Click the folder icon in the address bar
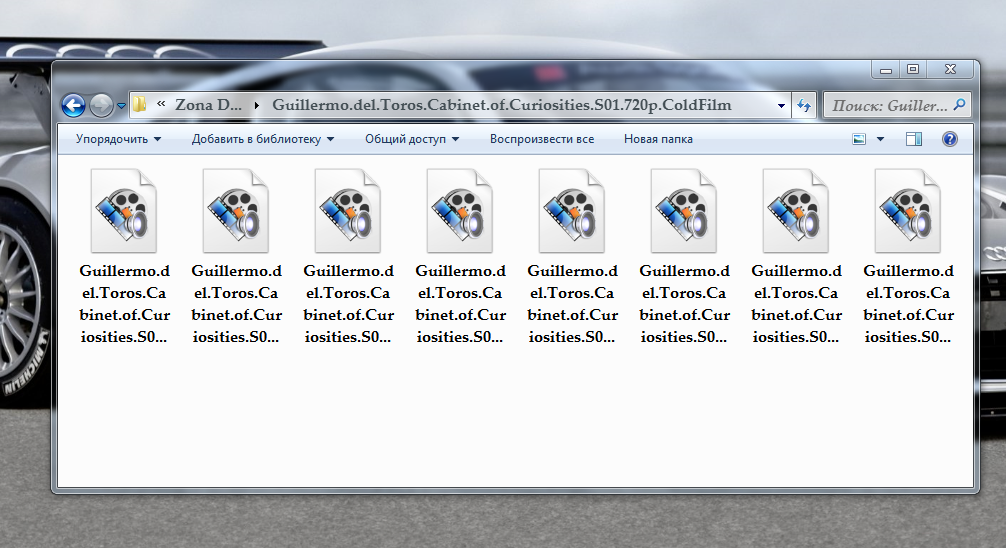The image size is (1006, 548). pos(140,105)
